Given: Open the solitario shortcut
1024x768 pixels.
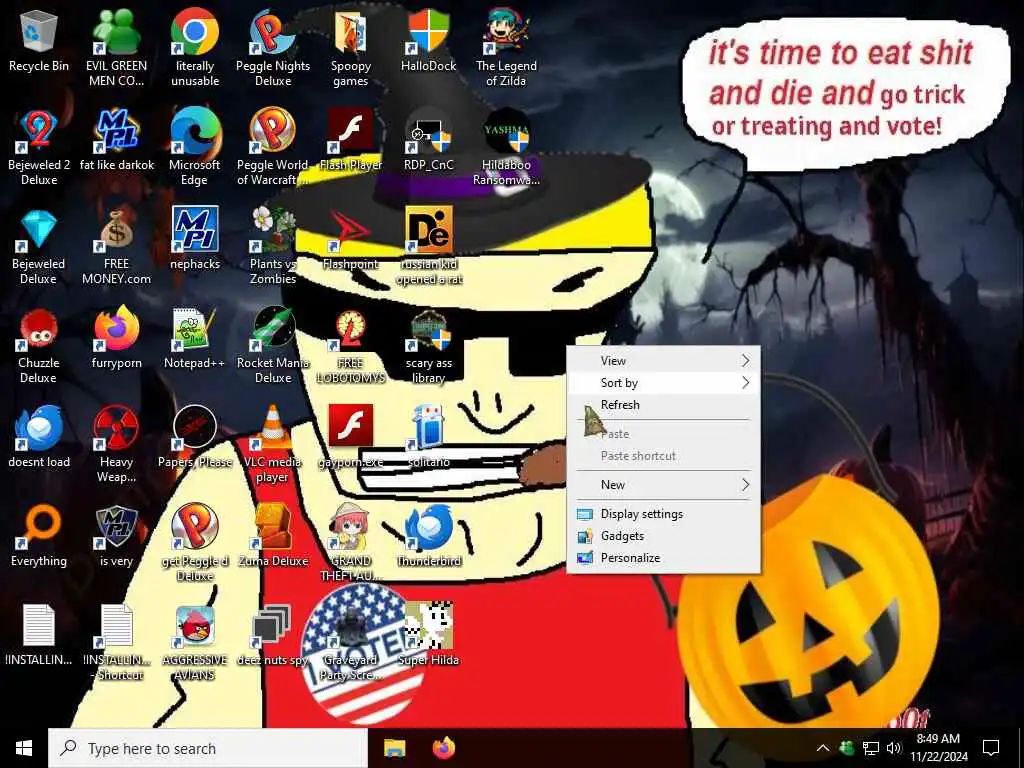Looking at the screenshot, I should click(428, 438).
